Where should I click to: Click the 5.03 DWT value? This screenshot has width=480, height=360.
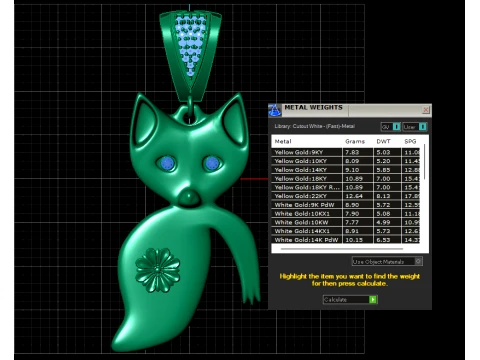tap(383, 152)
